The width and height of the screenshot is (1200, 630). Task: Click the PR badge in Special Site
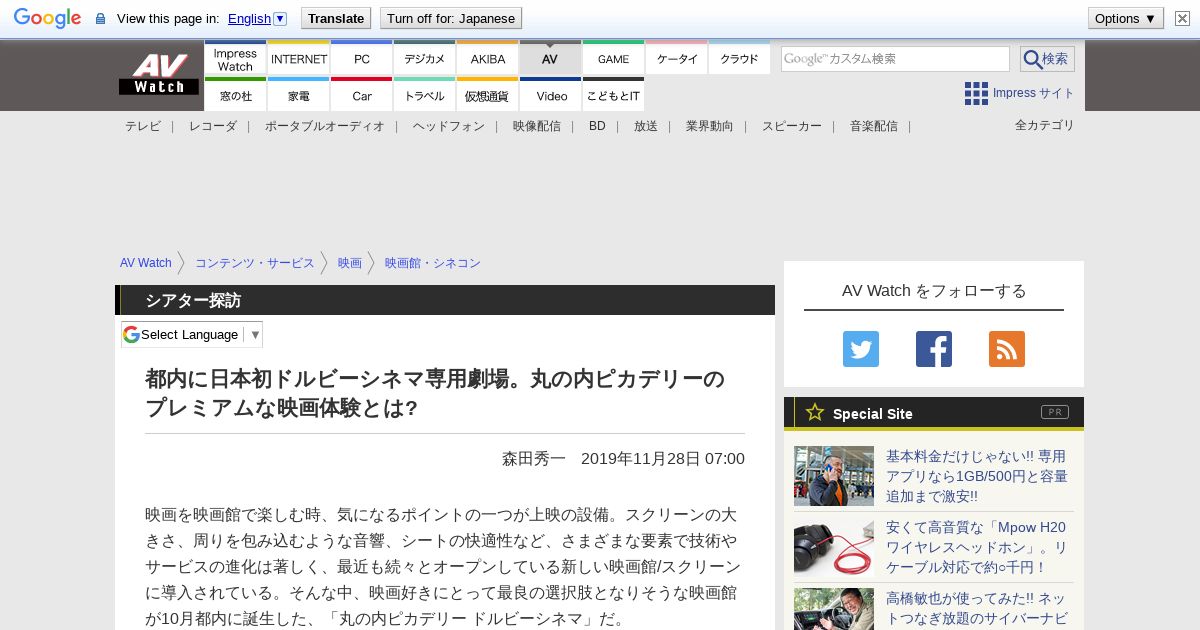pos(1055,412)
